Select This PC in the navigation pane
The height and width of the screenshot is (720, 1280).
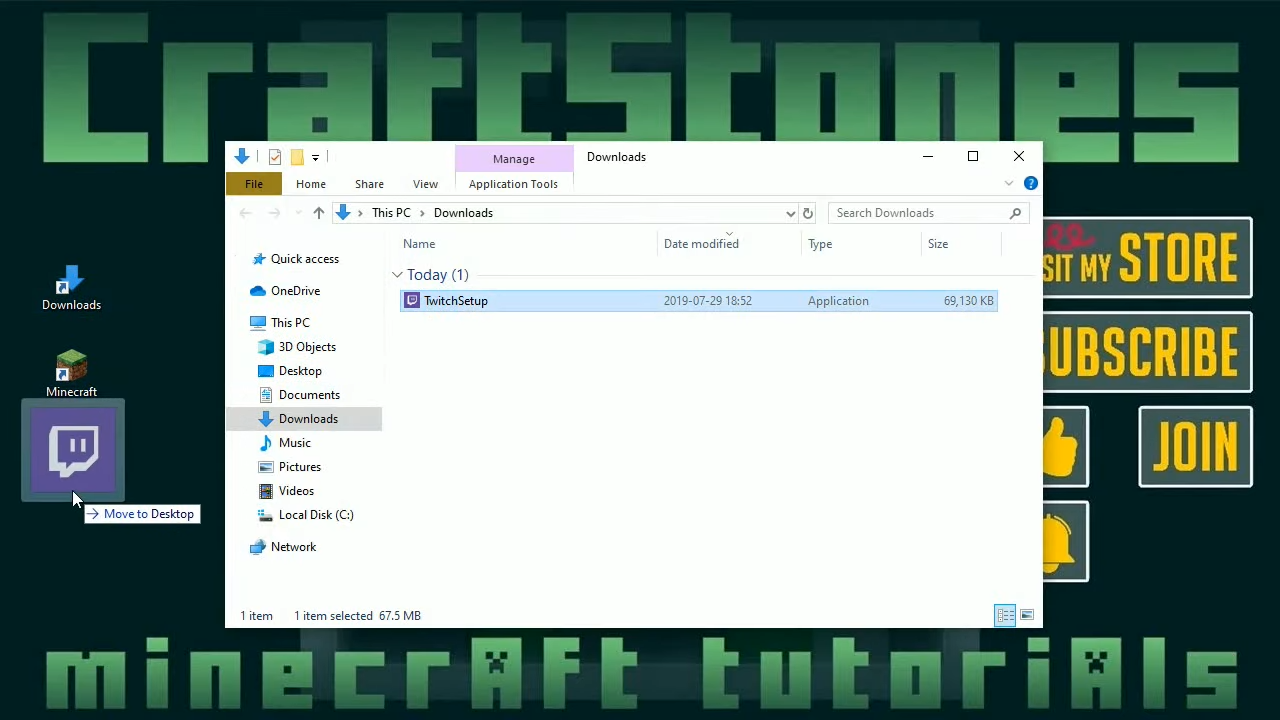tap(290, 323)
